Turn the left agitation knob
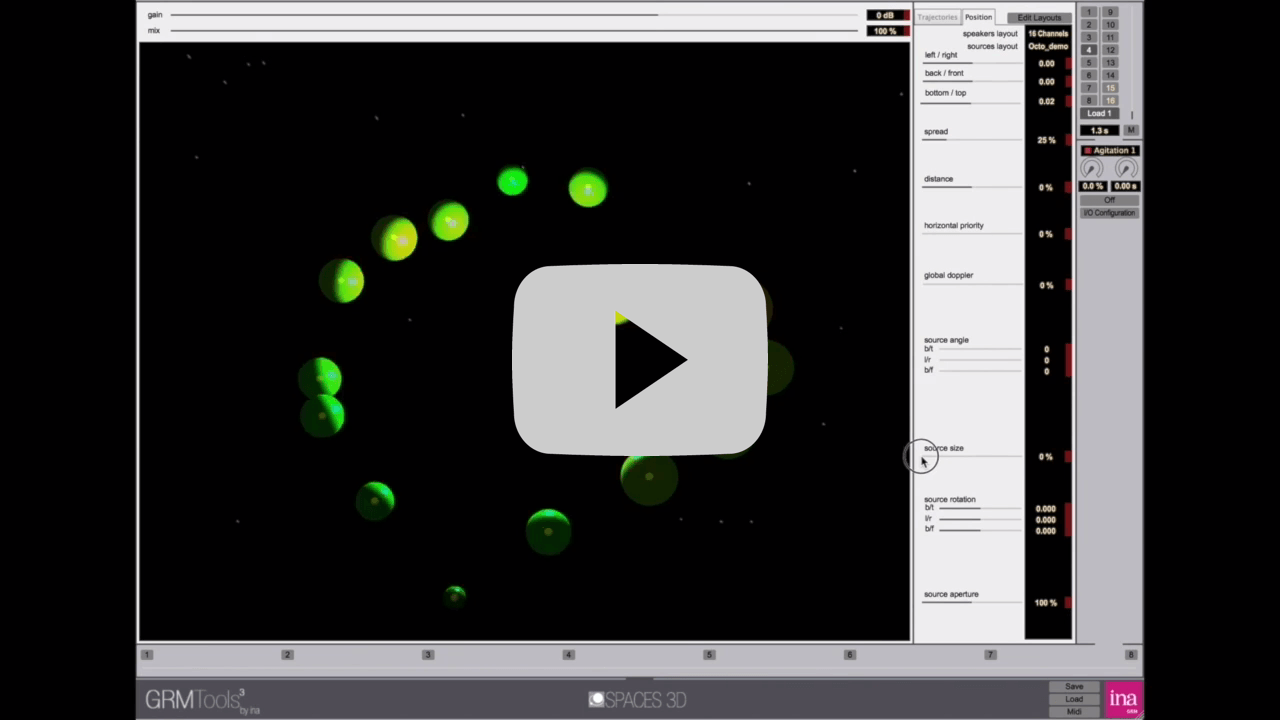The height and width of the screenshot is (720, 1280). [x=1092, y=169]
